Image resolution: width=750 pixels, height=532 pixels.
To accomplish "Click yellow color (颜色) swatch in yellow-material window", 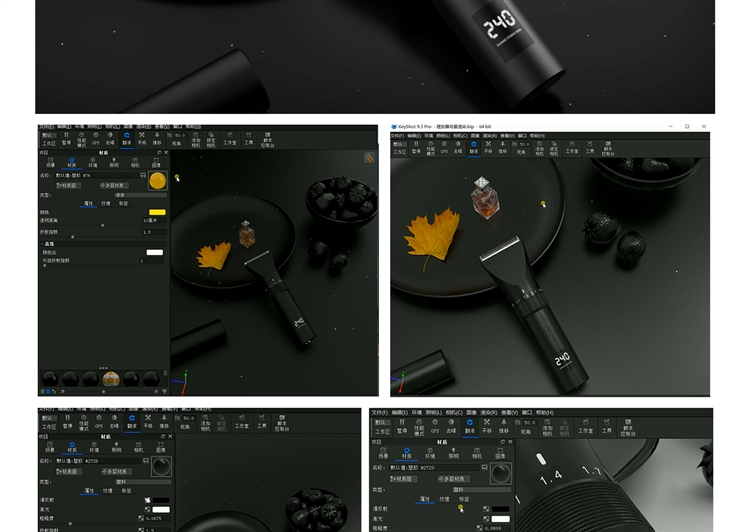I will pos(157,212).
